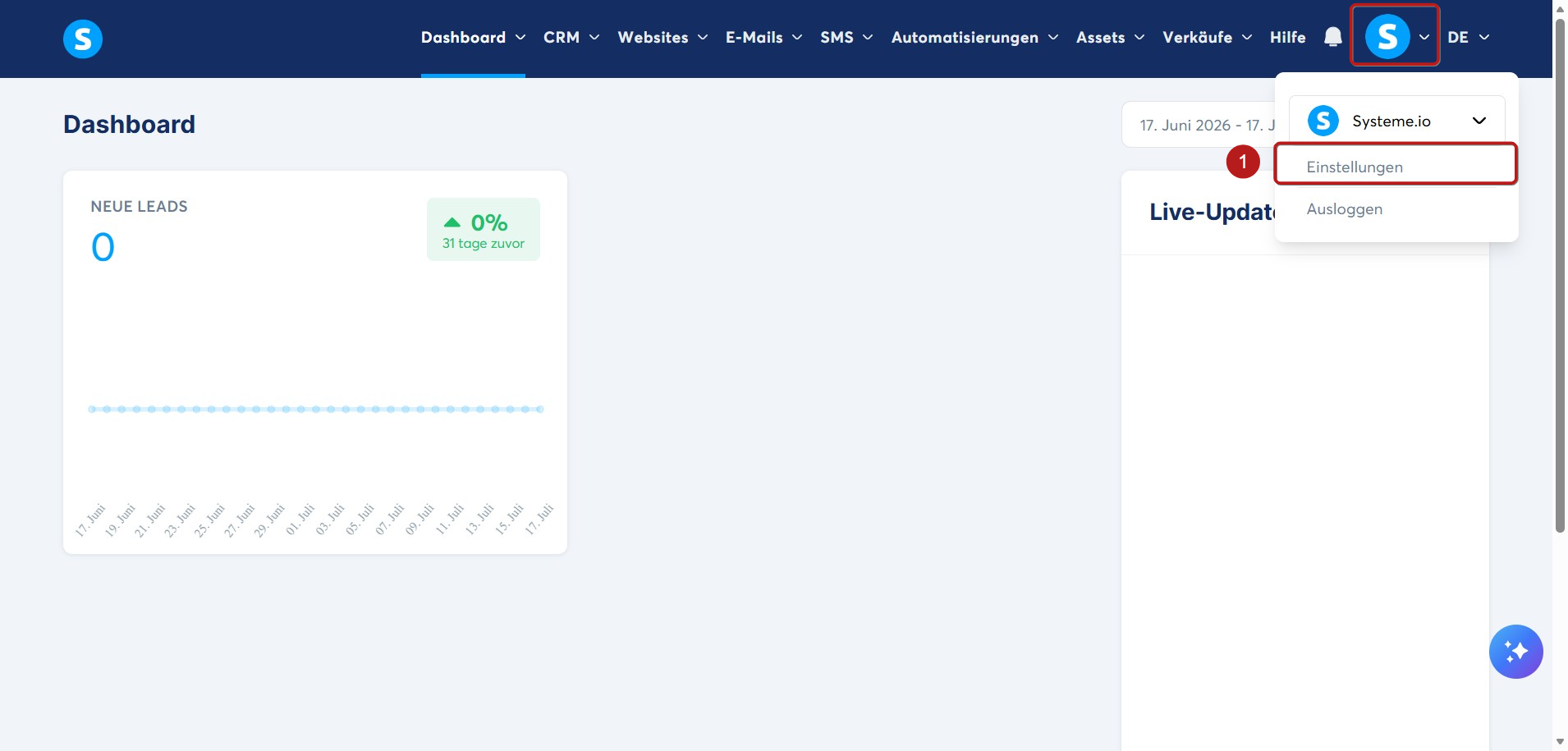The height and width of the screenshot is (751, 1568).
Task: Open the AI assistant sparkle button
Action: 1515,652
